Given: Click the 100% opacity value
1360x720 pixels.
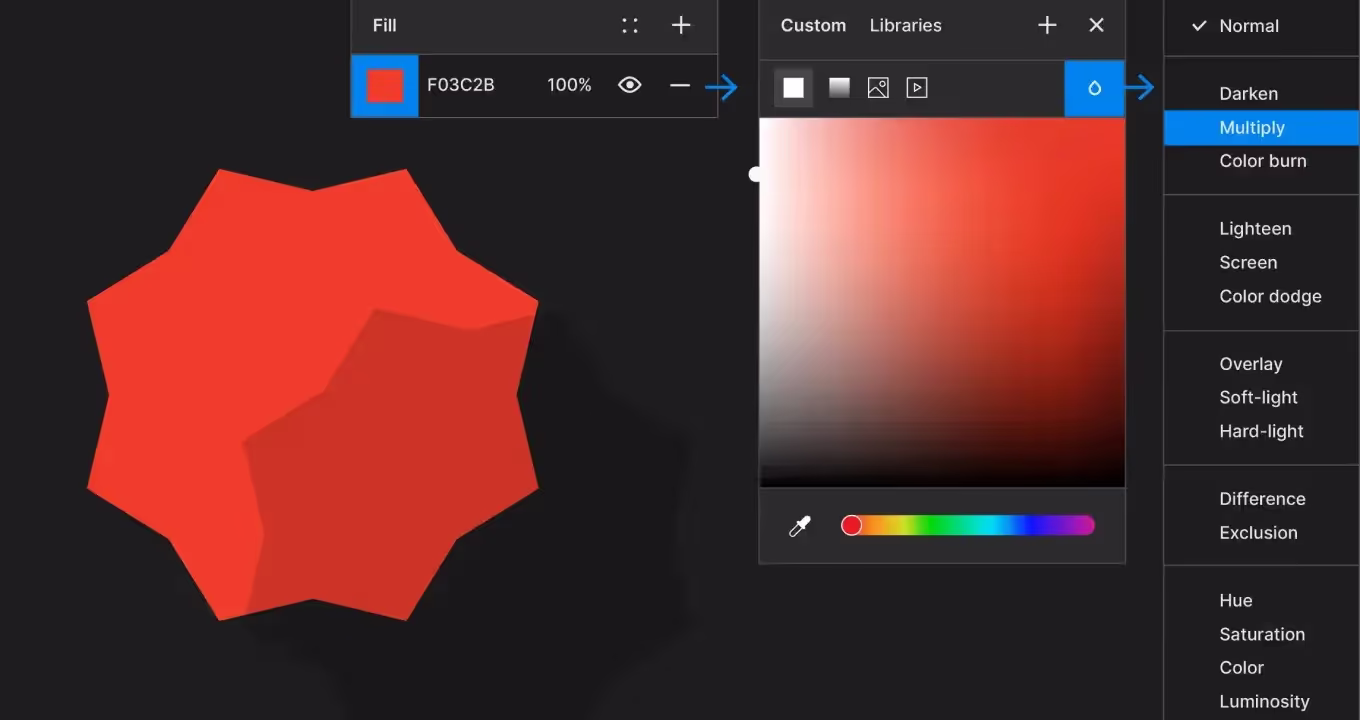Looking at the screenshot, I should tap(569, 86).
